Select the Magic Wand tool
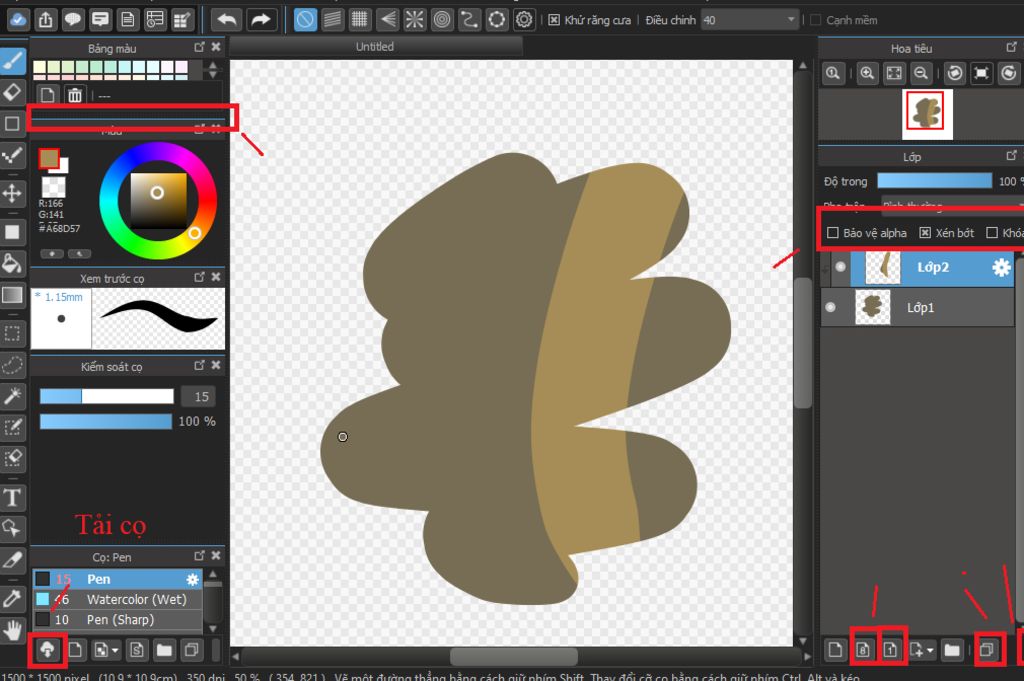The image size is (1024, 681). point(12,396)
